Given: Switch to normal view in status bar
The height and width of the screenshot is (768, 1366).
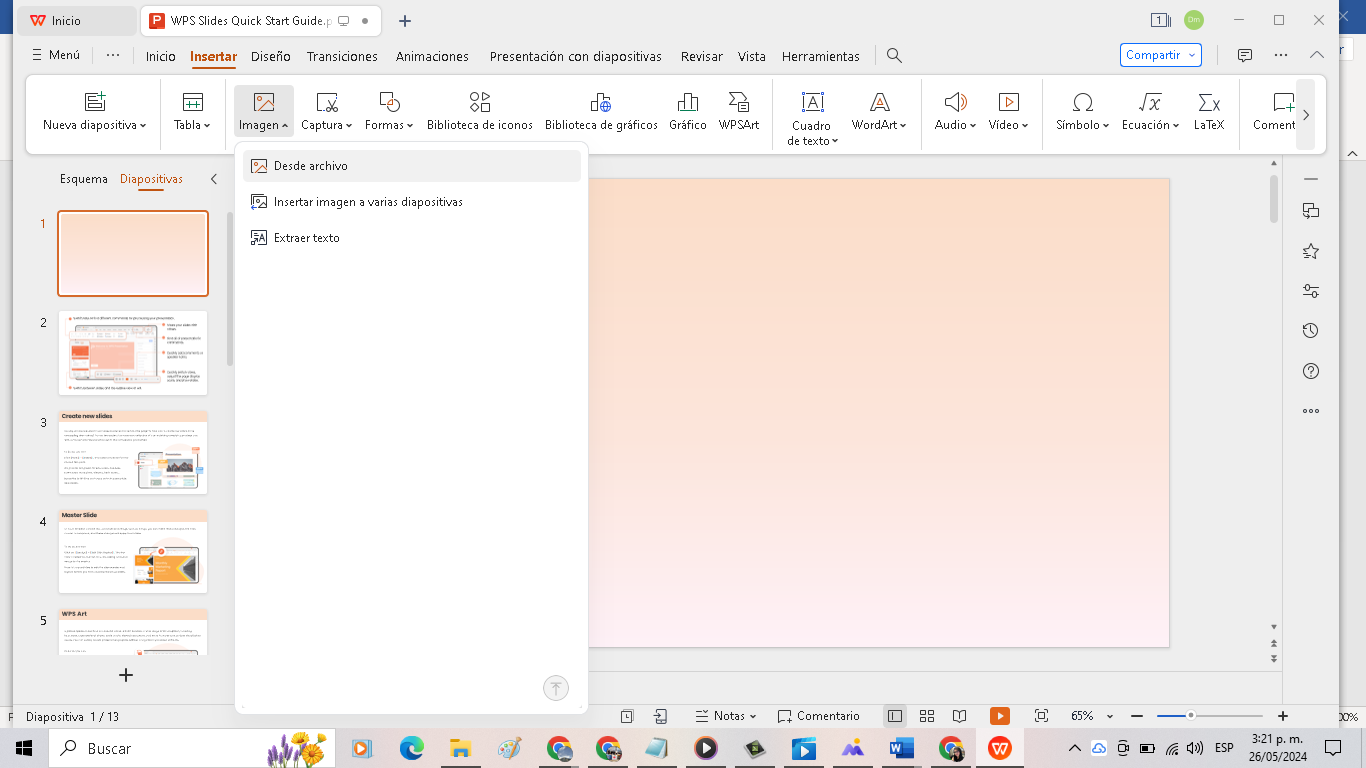Looking at the screenshot, I should point(895,716).
